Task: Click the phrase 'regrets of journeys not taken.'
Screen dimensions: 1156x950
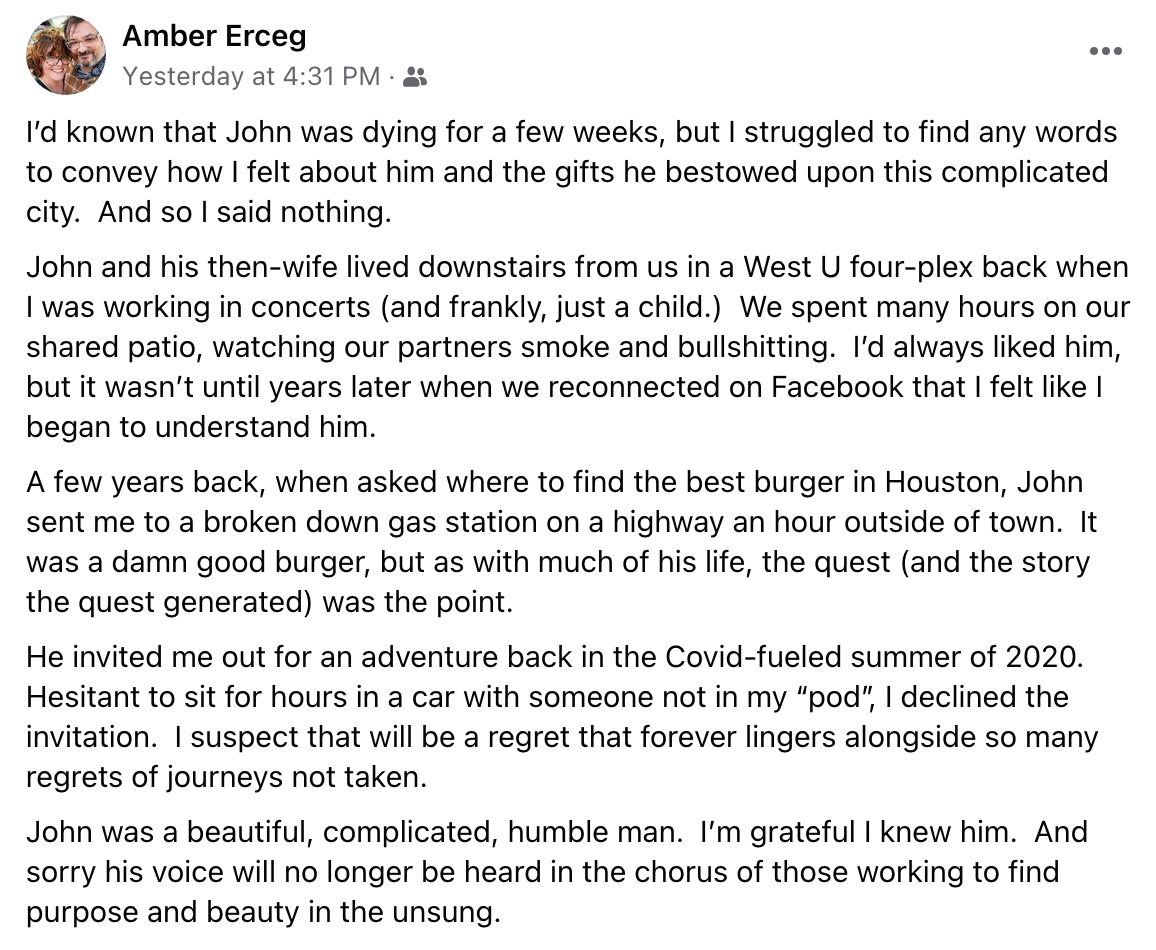Action: pos(226,777)
